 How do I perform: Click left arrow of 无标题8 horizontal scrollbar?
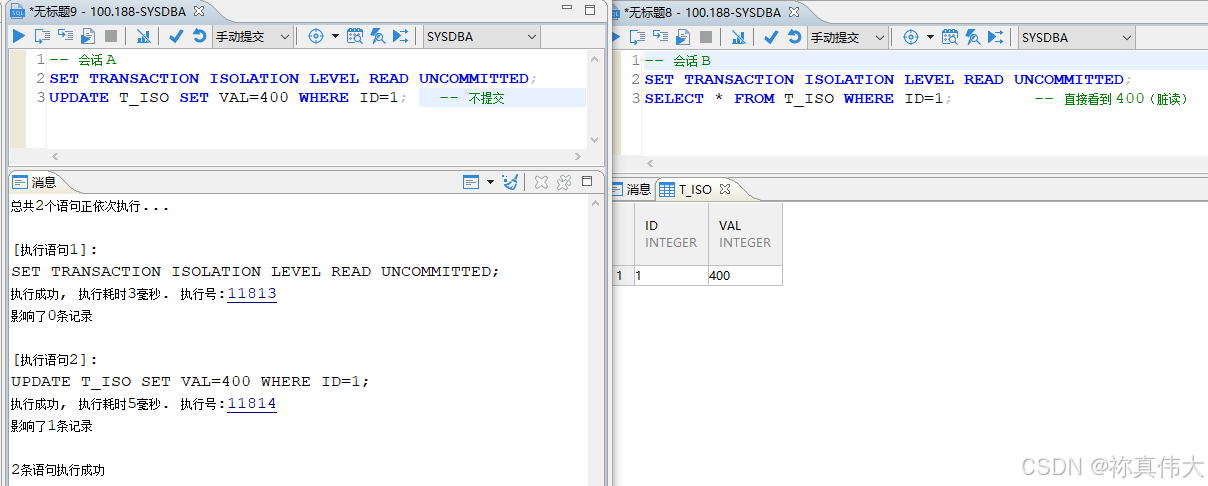click(650, 163)
